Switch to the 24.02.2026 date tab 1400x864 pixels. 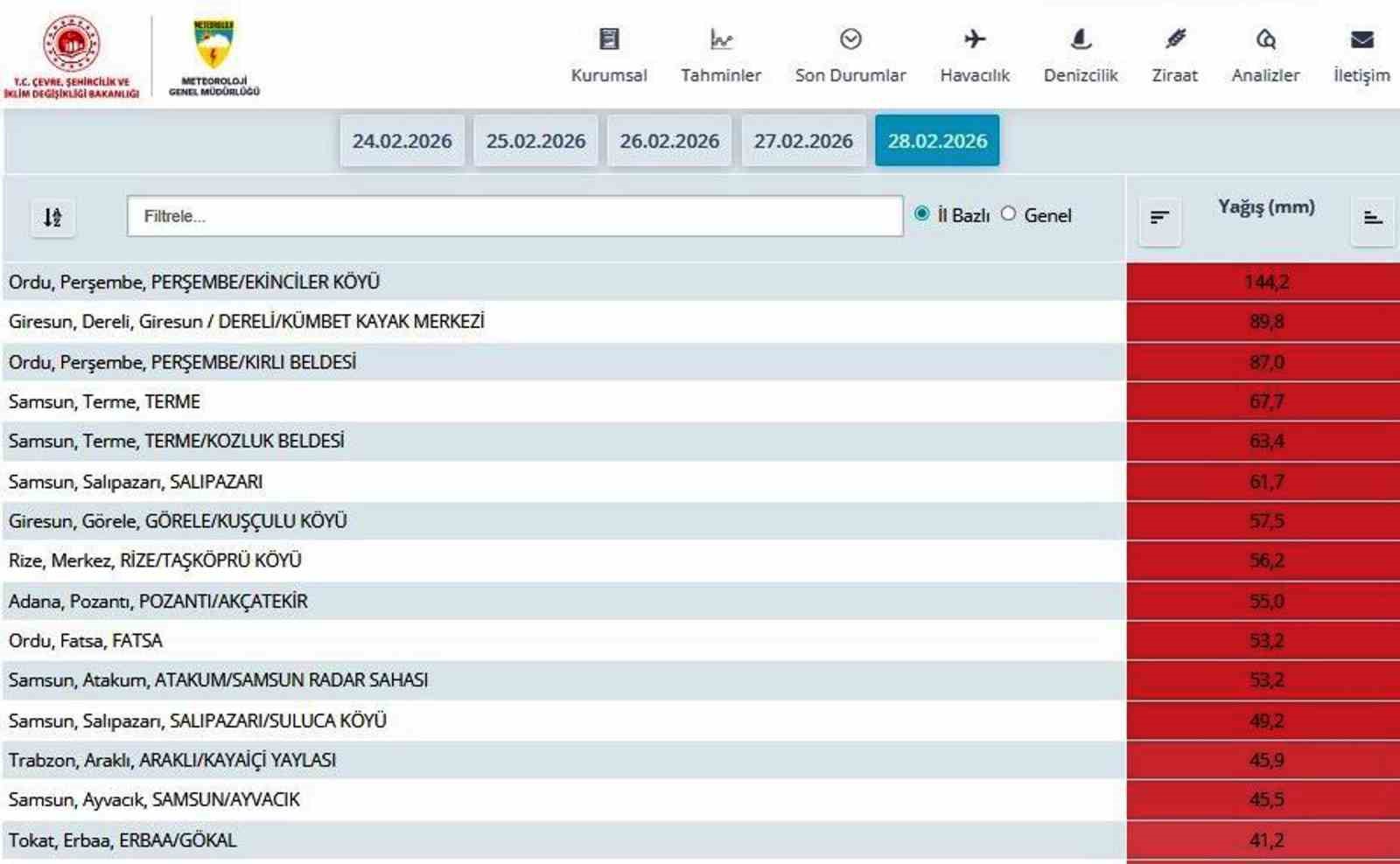pos(402,140)
